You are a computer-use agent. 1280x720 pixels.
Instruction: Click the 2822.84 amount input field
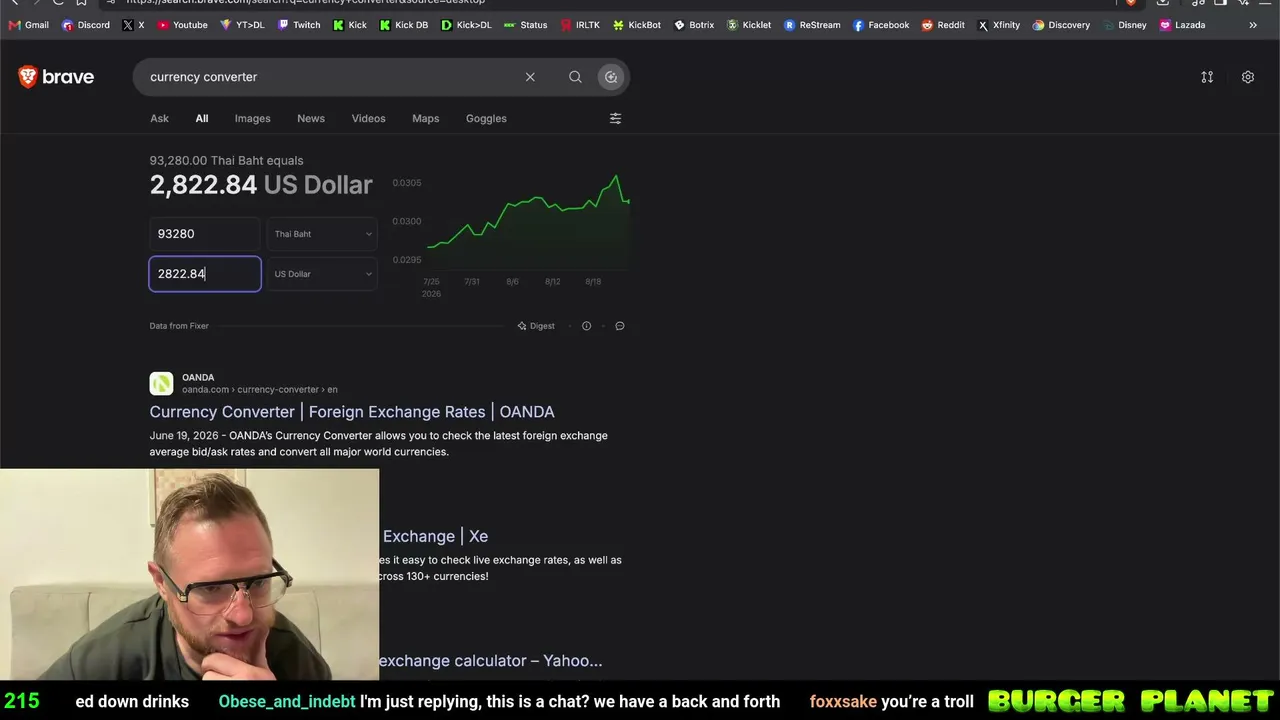click(x=205, y=274)
